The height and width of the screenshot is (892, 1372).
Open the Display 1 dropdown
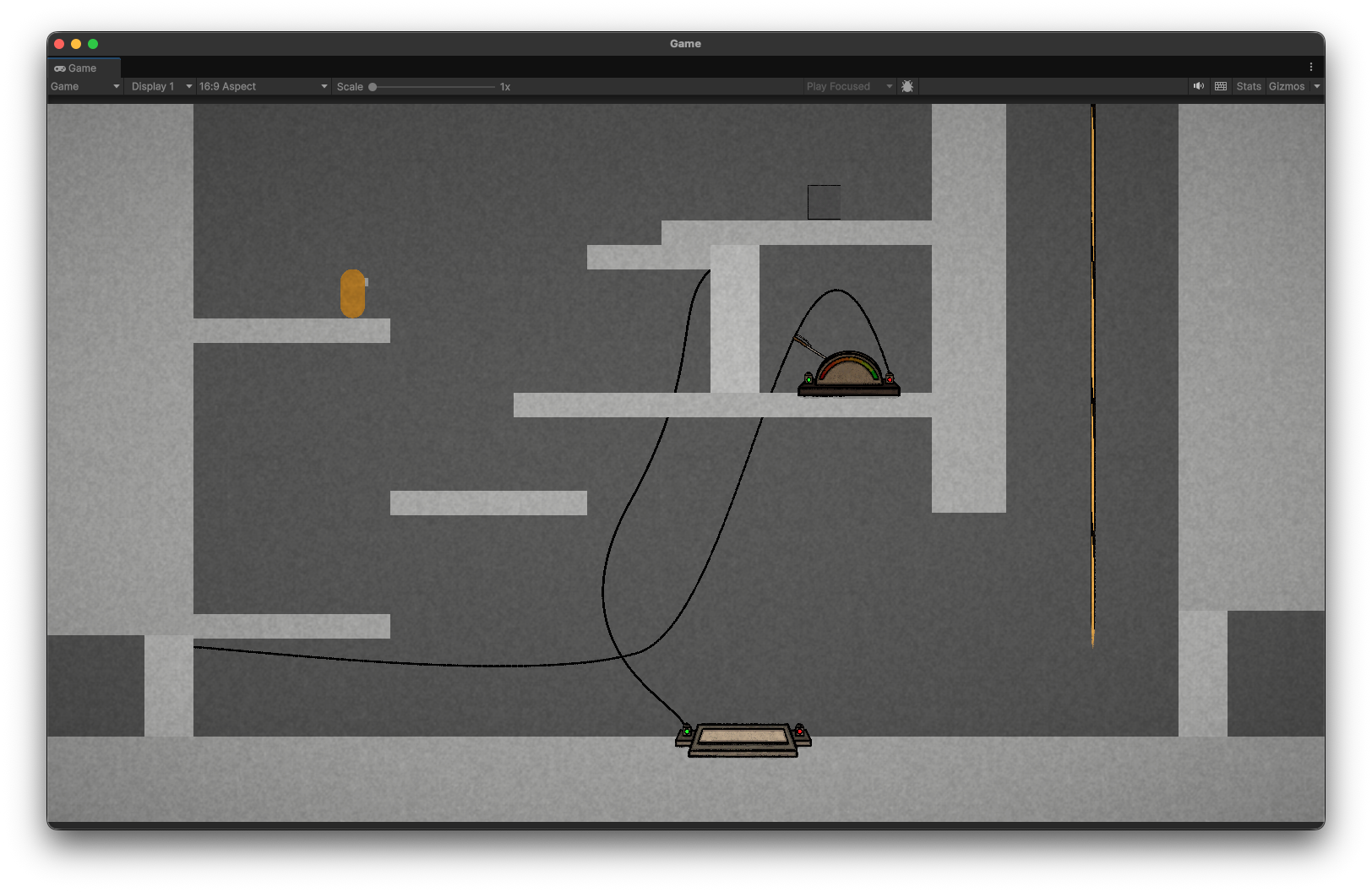(x=161, y=86)
